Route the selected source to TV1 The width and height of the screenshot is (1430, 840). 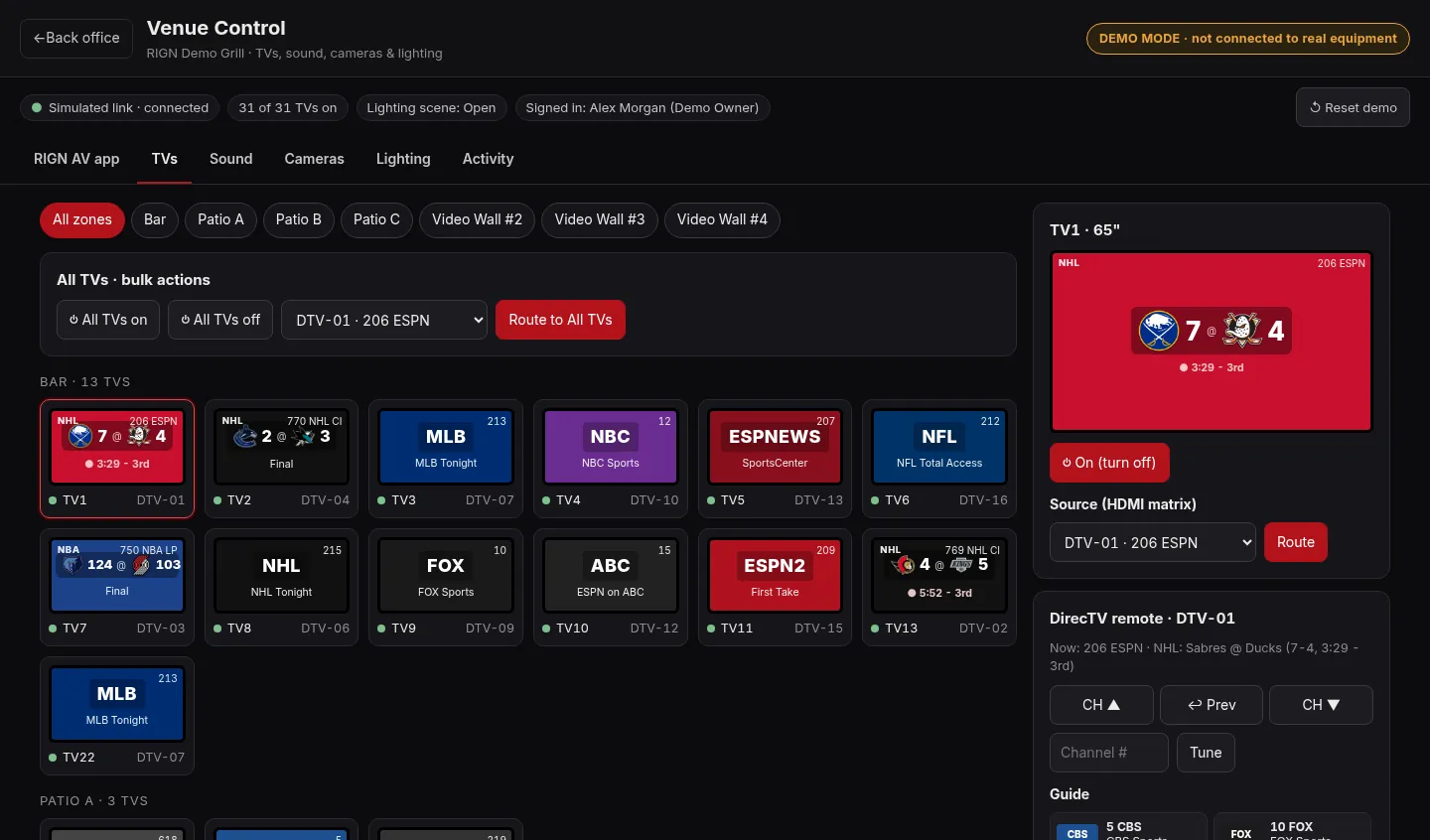click(x=1296, y=542)
